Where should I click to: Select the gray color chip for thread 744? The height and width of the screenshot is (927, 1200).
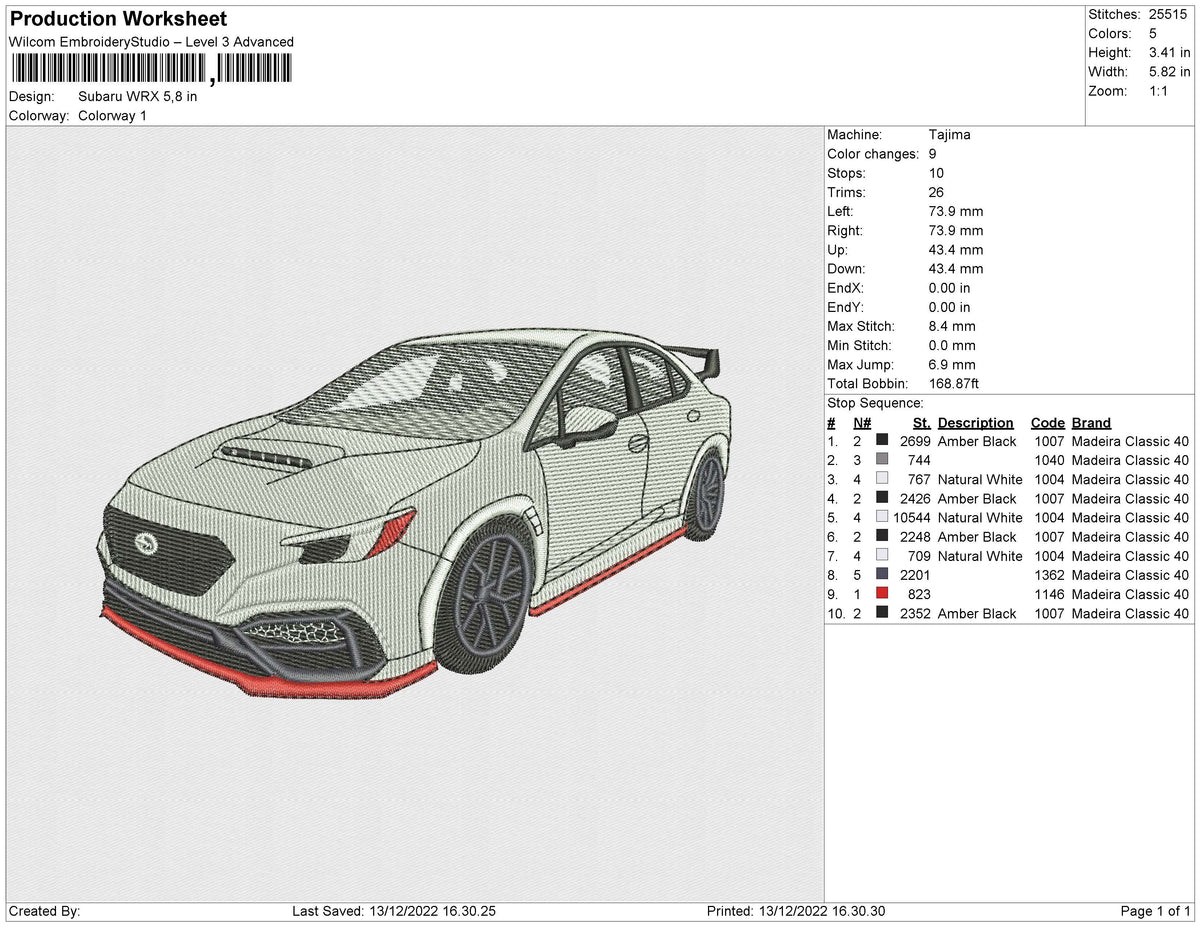(882, 460)
